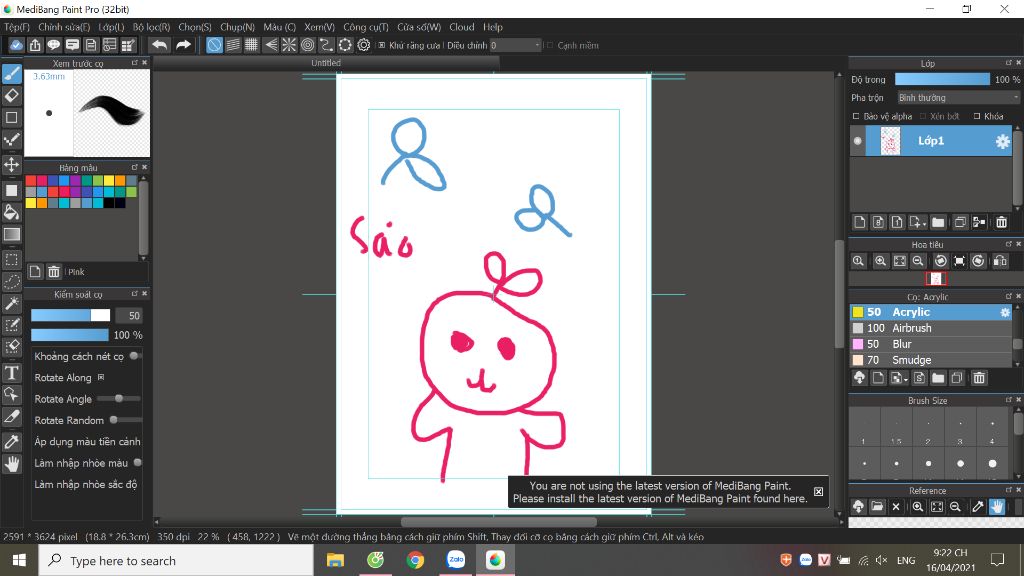Screen dimensions: 1024x576
Task: Select the Move tool
Action: pyautogui.click(x=12, y=164)
